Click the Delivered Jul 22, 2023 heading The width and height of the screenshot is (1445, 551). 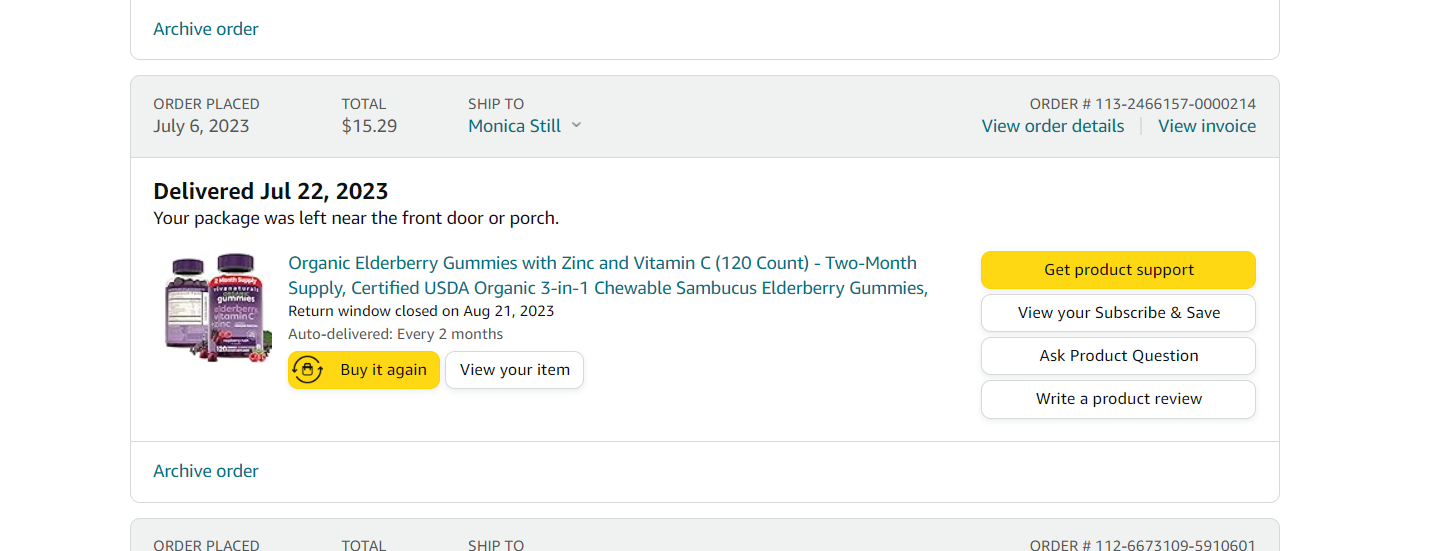(270, 191)
